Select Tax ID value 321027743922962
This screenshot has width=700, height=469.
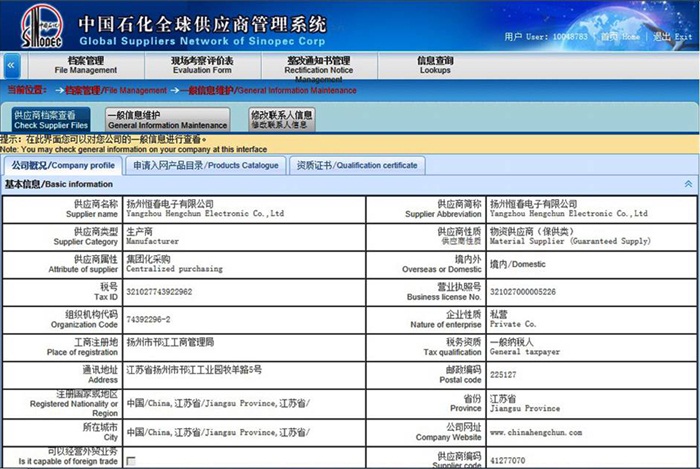pyautogui.click(x=159, y=292)
